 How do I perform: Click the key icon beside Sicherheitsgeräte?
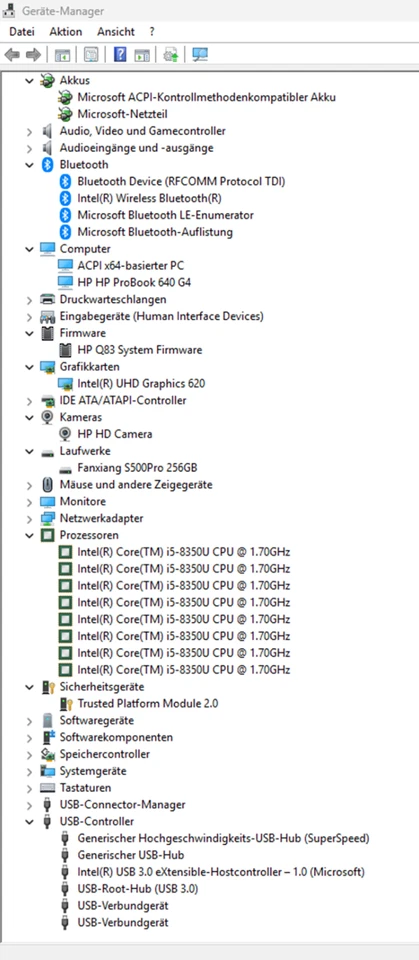(x=48, y=687)
